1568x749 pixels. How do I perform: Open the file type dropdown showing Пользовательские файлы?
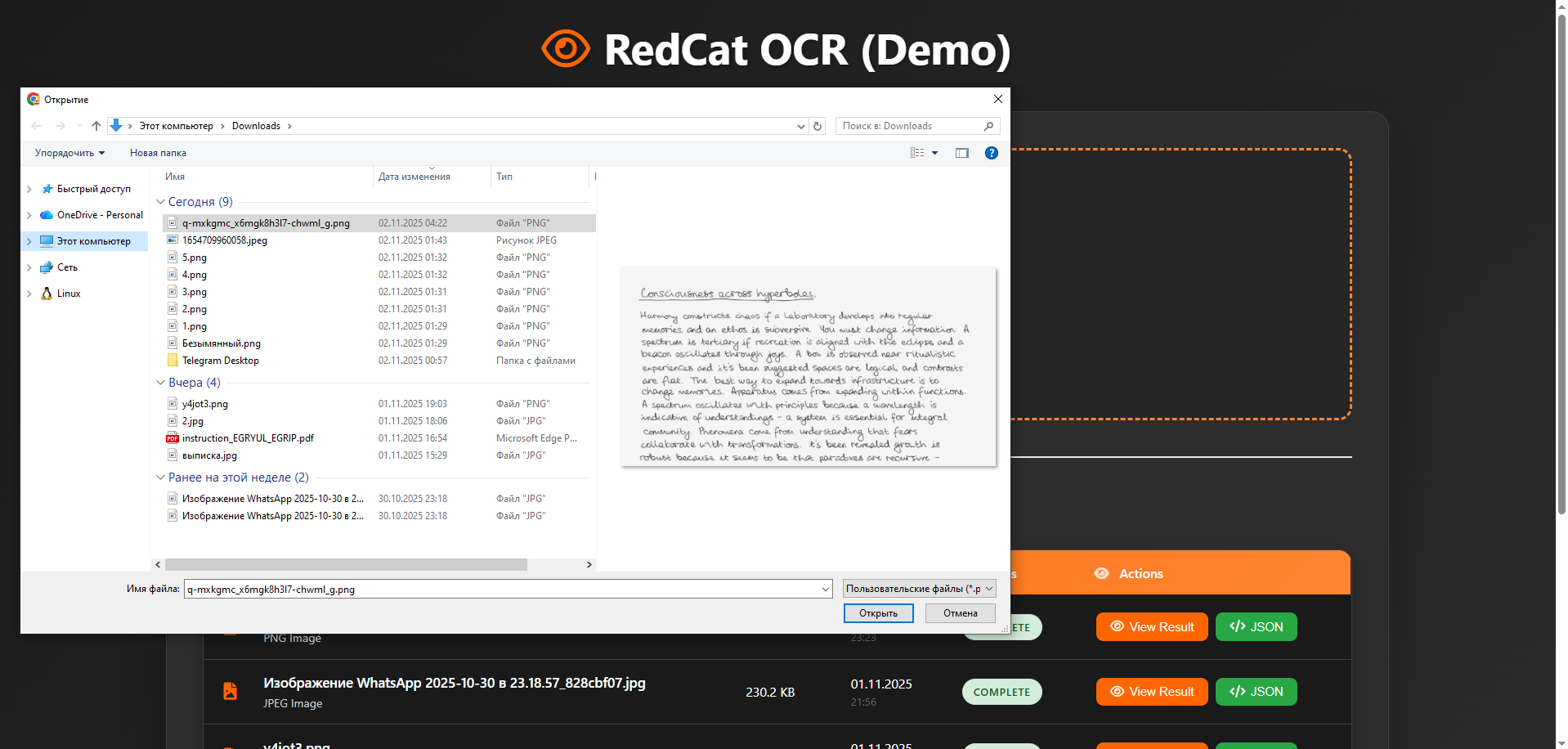tap(919, 588)
